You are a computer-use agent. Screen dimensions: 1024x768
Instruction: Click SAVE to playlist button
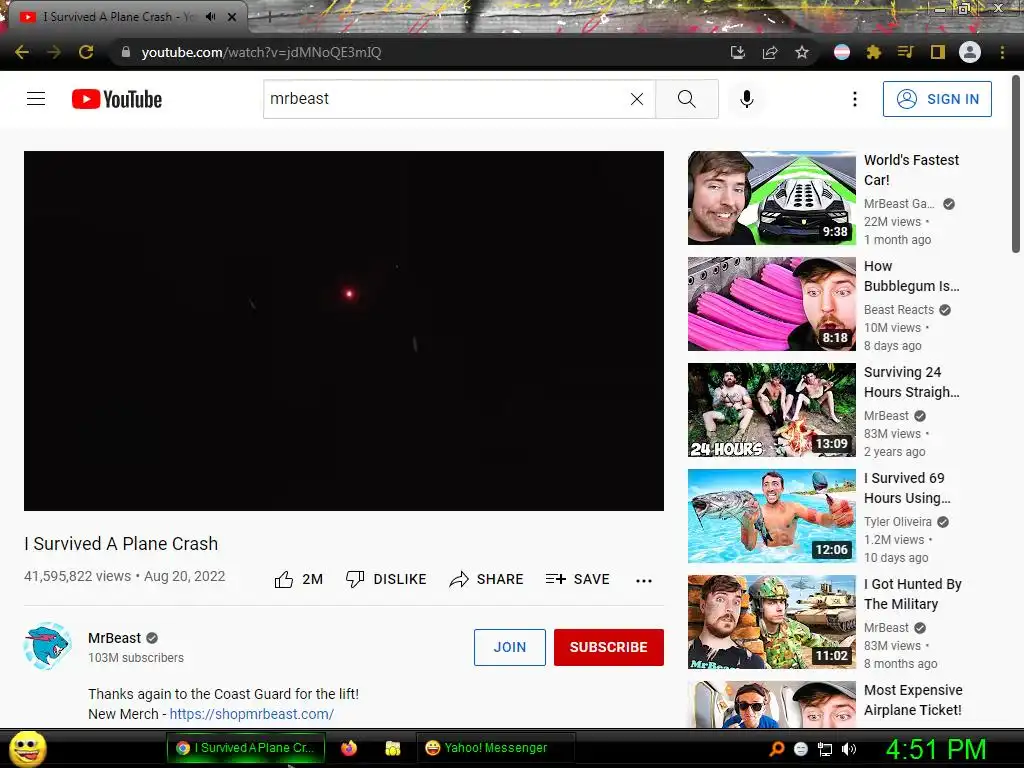tap(577, 579)
